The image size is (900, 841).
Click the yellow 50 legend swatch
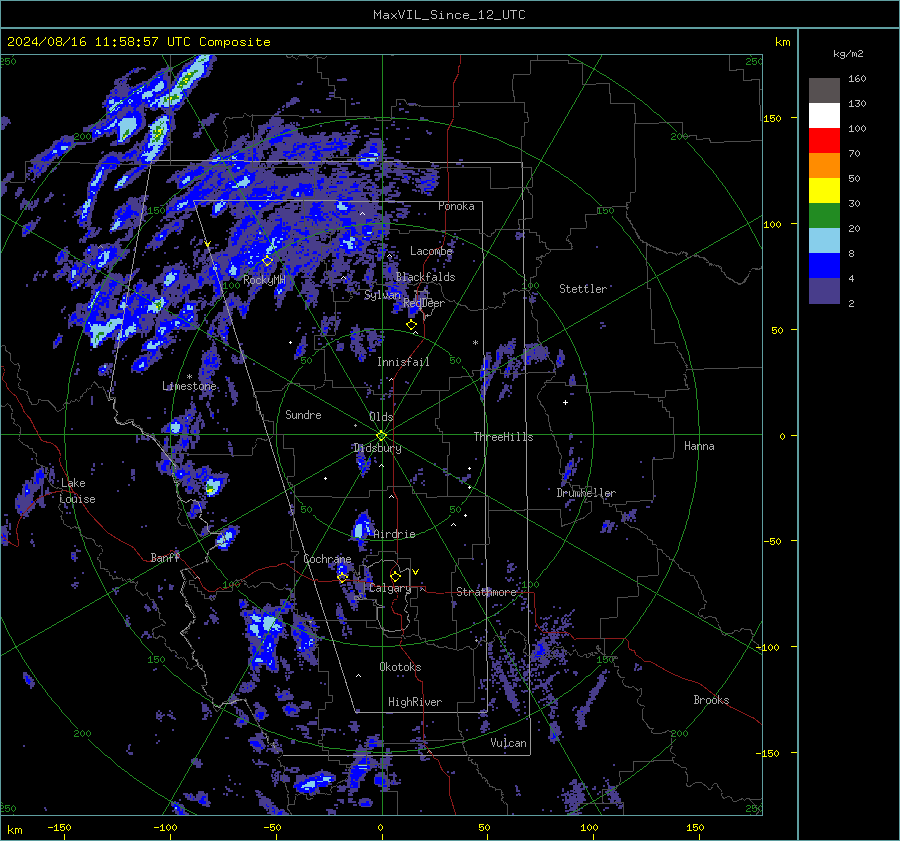point(824,191)
